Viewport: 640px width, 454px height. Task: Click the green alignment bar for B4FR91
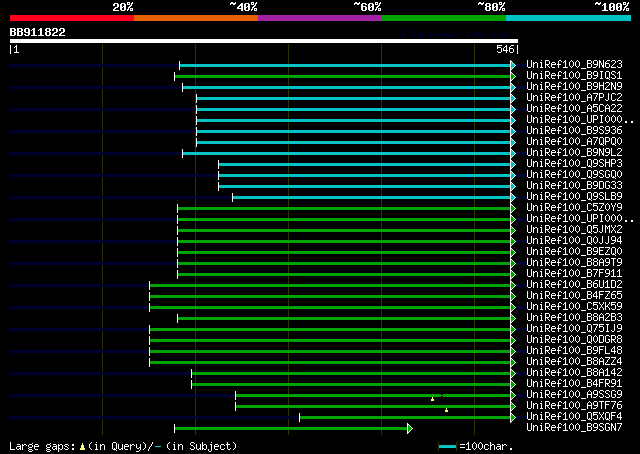click(351, 385)
